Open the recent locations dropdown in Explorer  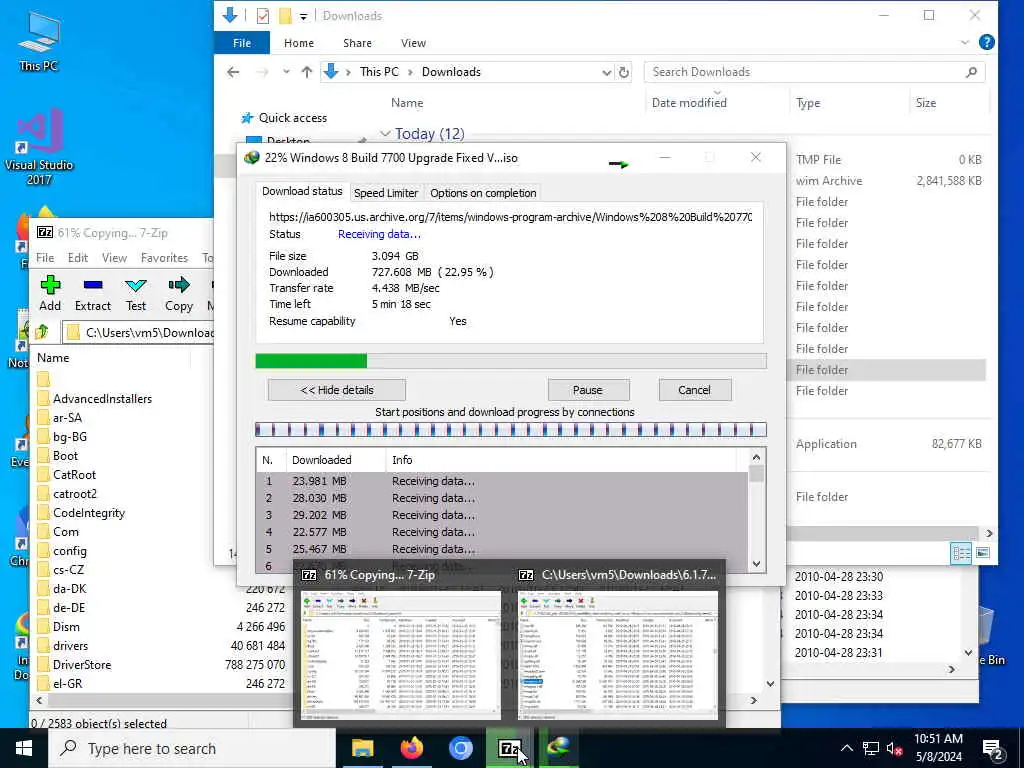(x=286, y=72)
